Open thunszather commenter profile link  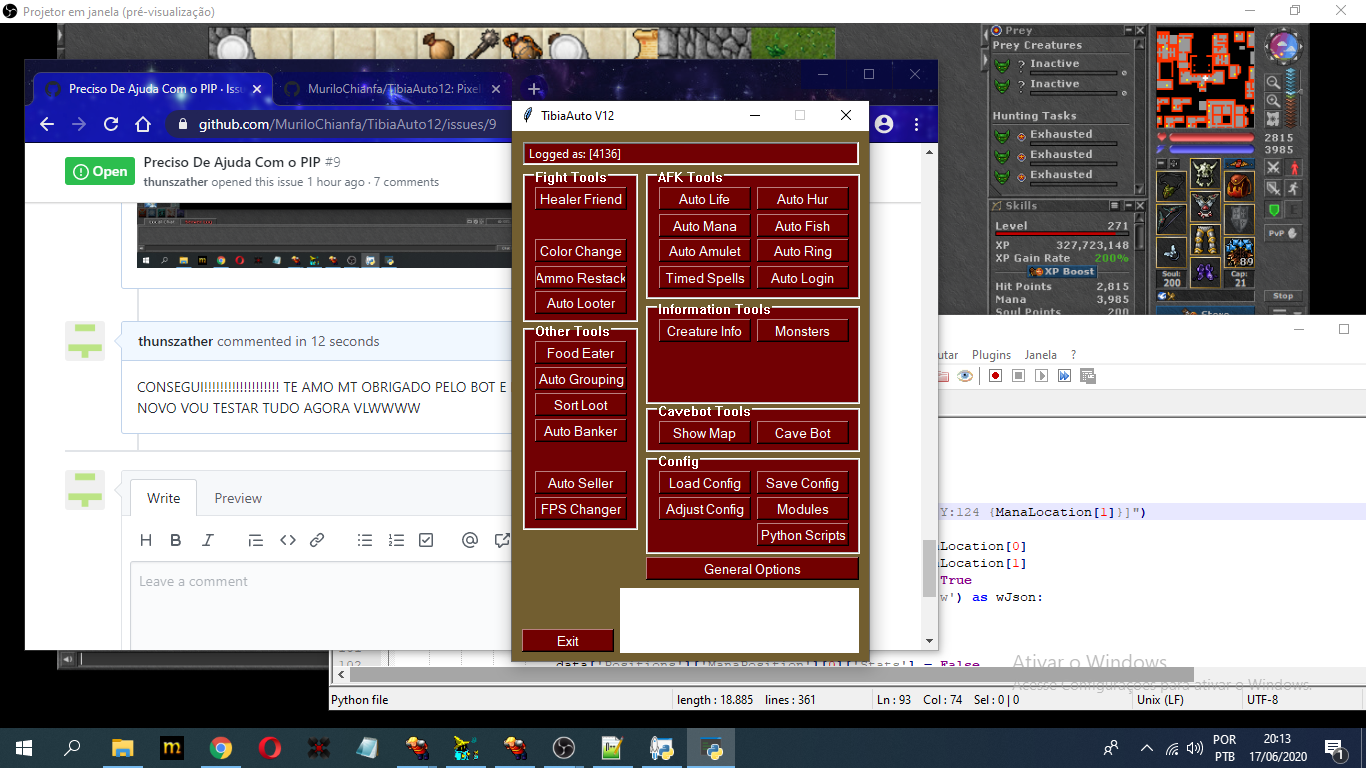click(176, 341)
